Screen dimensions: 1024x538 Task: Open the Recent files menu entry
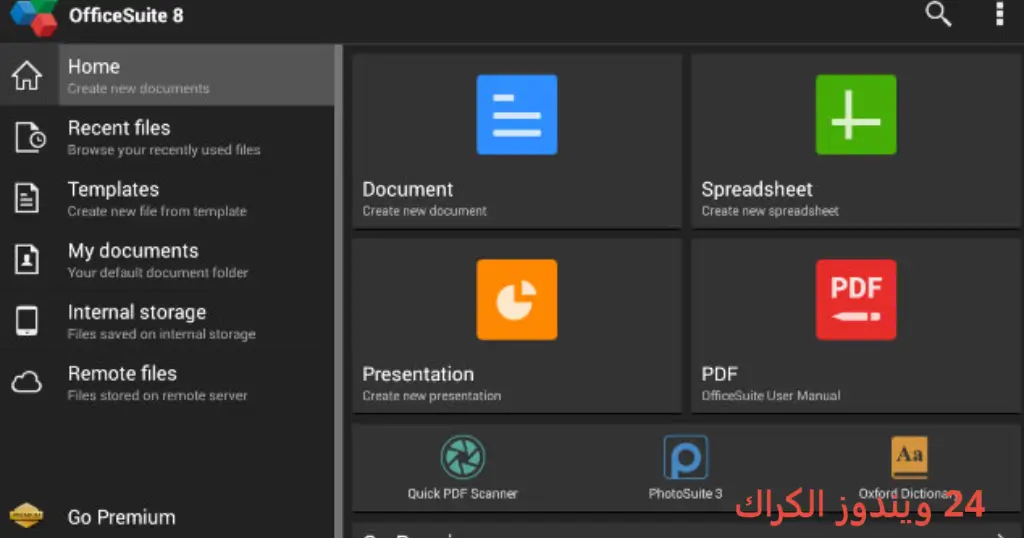tap(167, 137)
